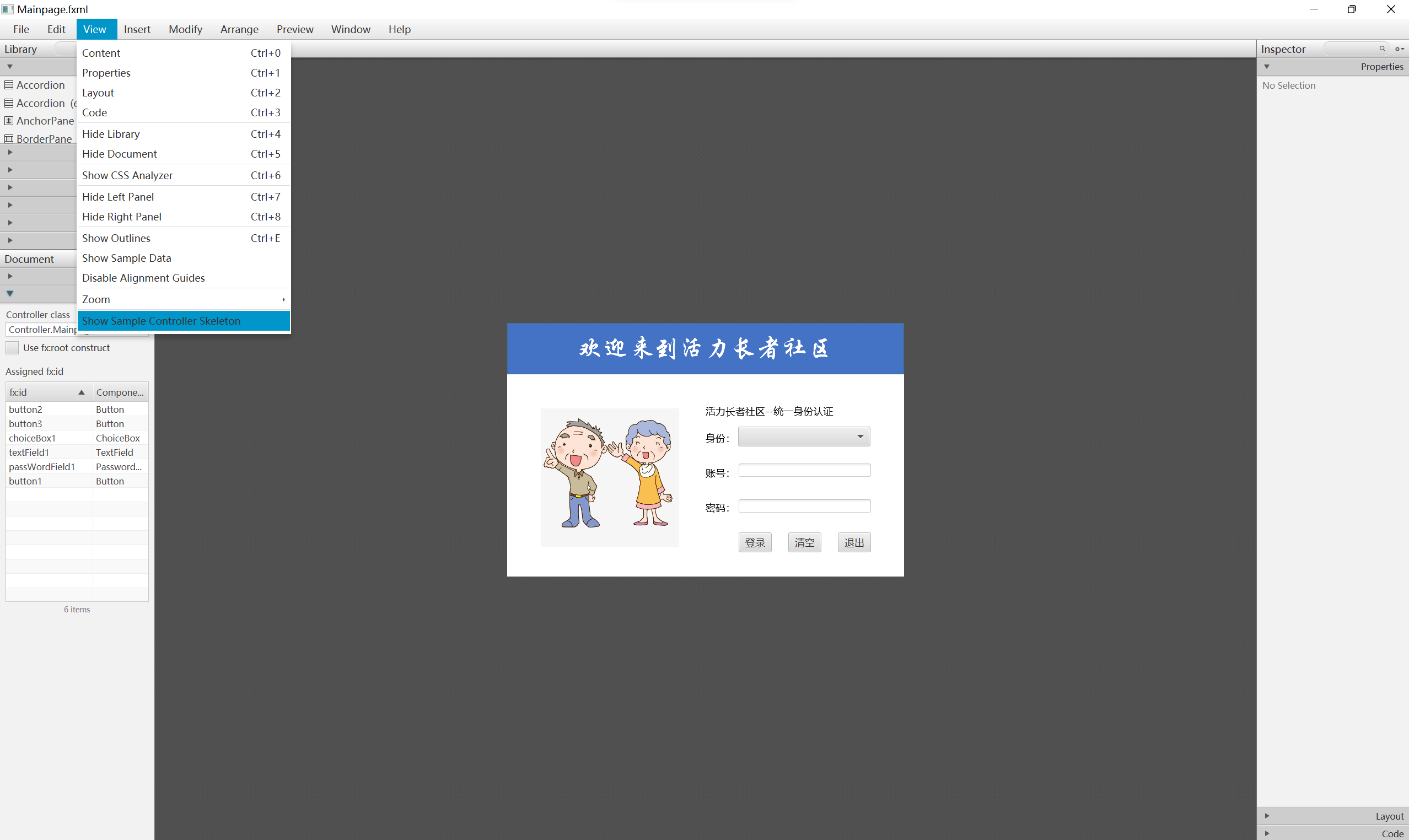This screenshot has width=1409, height=840.
Task: Toggle "Show Outlines" in the View menu
Action: (116, 238)
